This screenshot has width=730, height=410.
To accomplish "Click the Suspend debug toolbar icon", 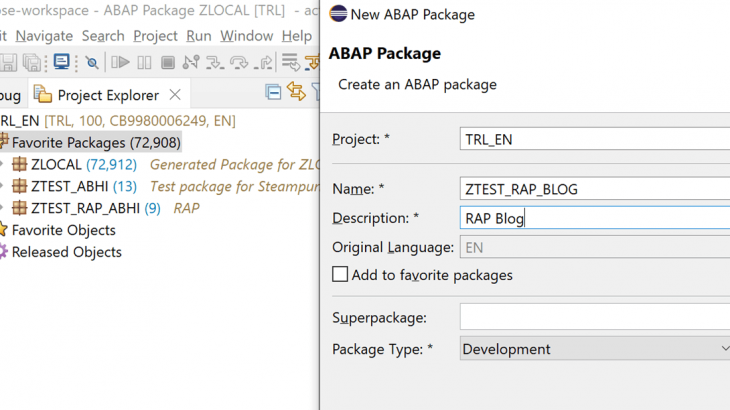I will 144,62.
